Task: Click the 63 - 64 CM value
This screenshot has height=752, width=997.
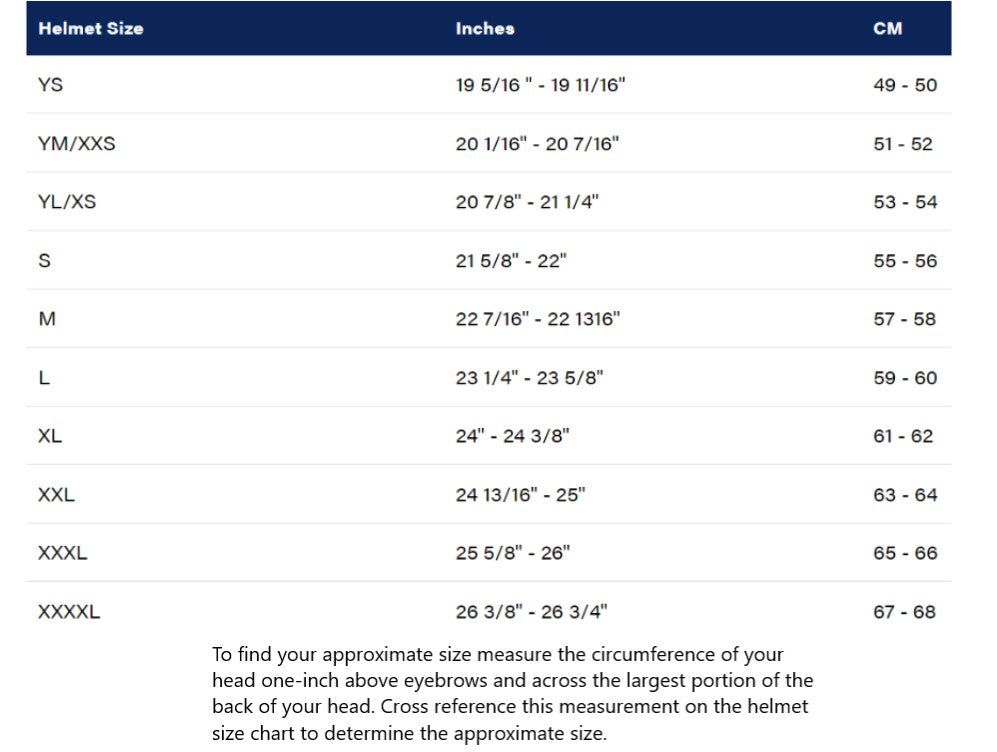Action: (905, 495)
